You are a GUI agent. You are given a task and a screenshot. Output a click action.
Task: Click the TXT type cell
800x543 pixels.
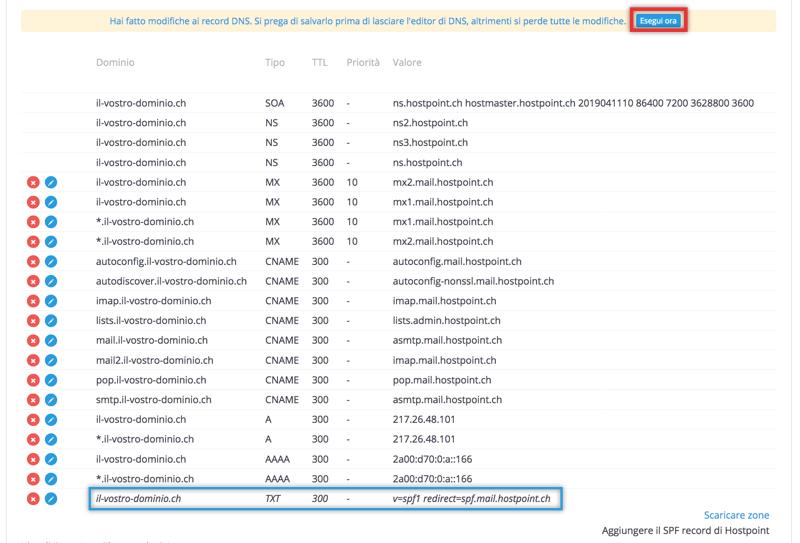[272, 499]
